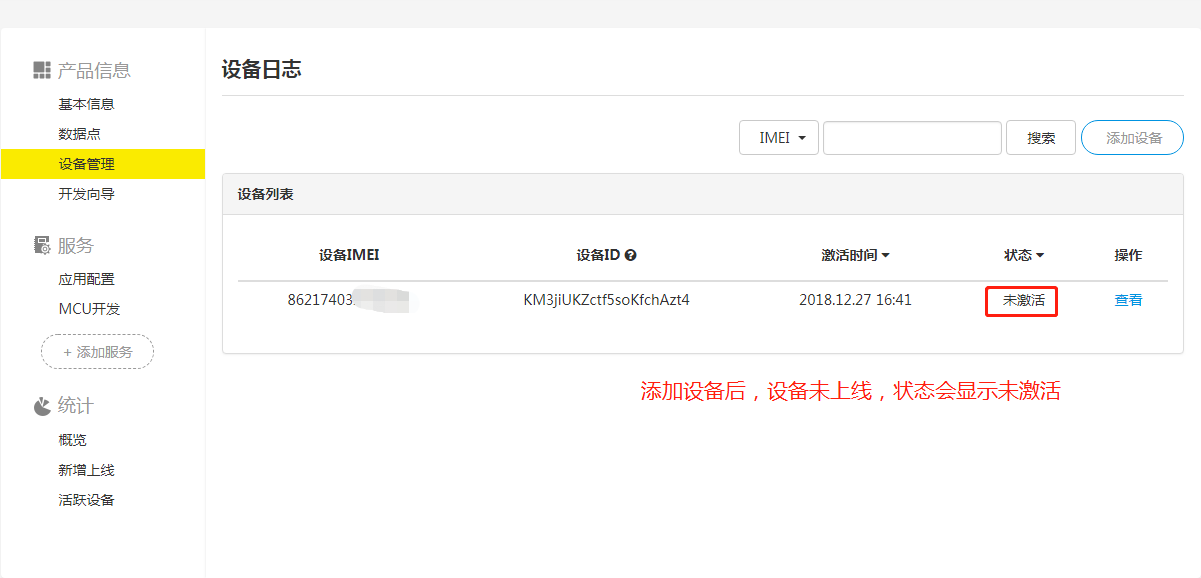Go to 设备管理 page
This screenshot has width=1201, height=578.
coord(86,164)
